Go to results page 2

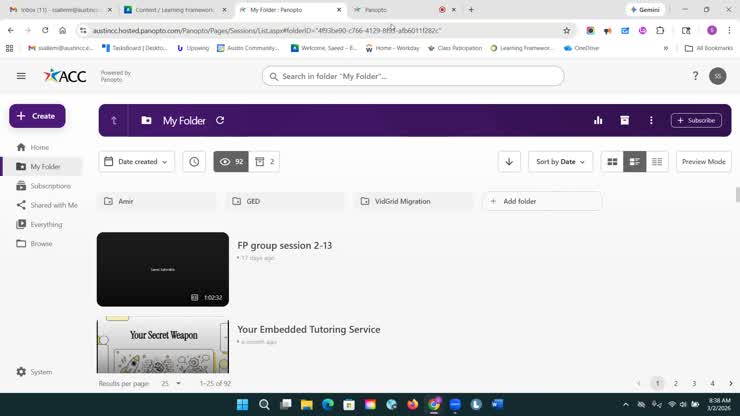click(676, 383)
